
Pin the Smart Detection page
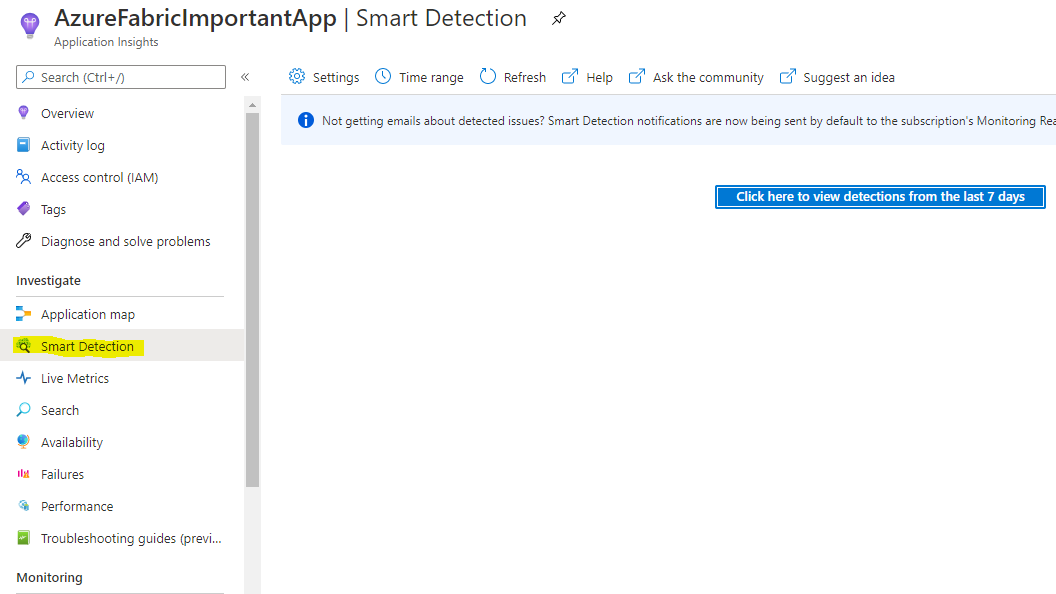(558, 17)
